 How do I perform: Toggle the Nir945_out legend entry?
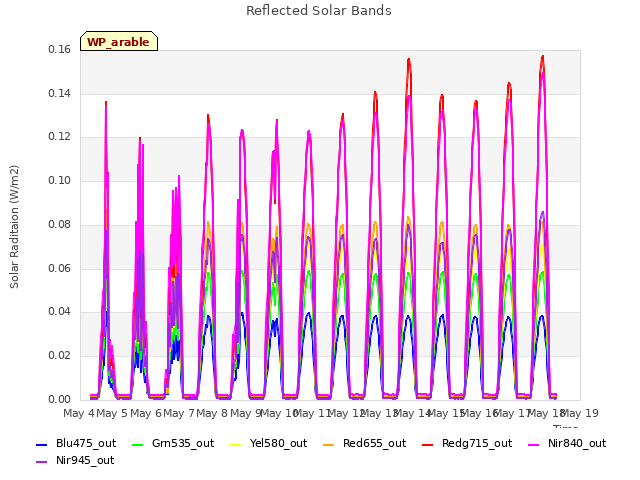tap(75, 460)
